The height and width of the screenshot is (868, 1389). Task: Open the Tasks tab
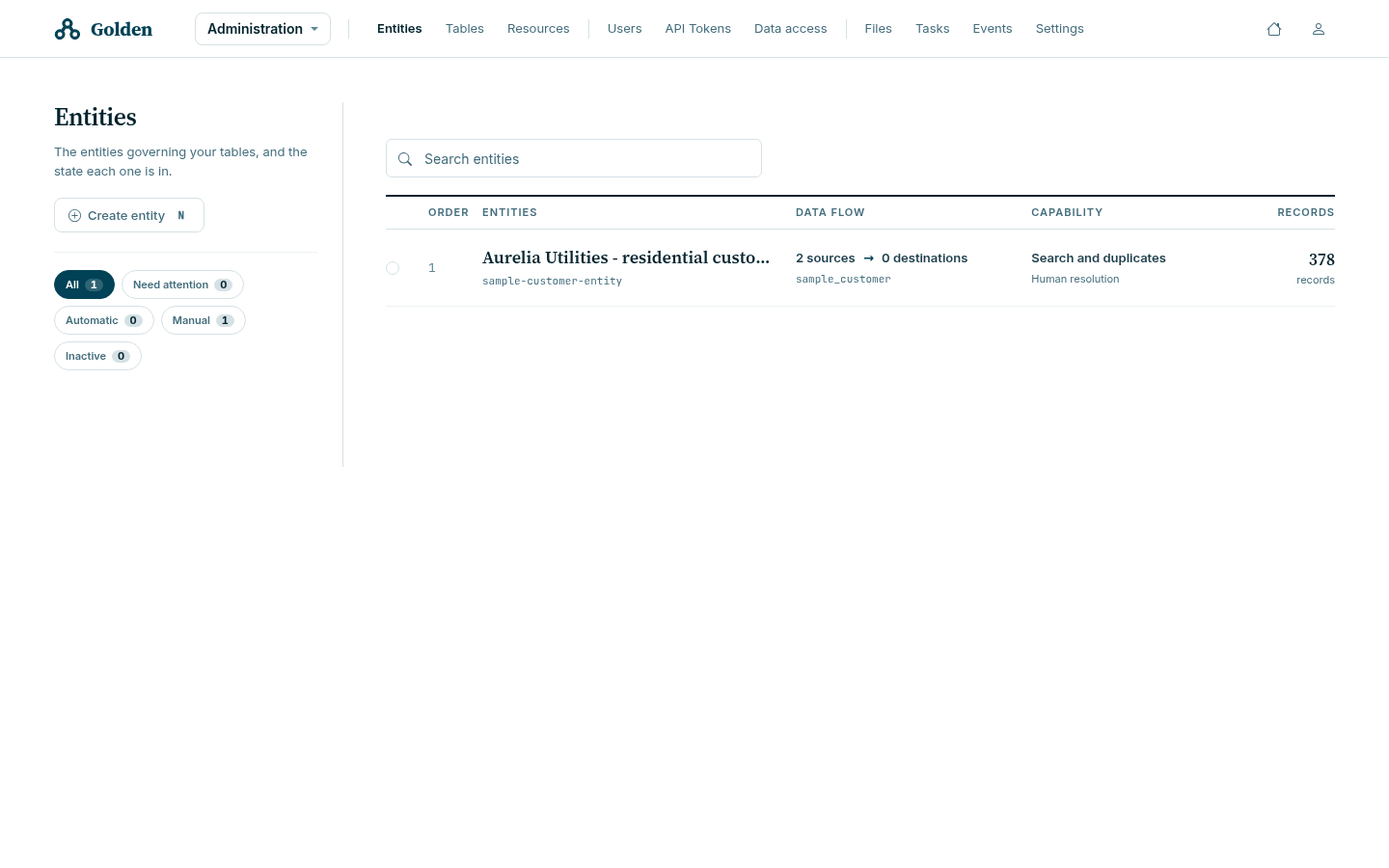[933, 29]
